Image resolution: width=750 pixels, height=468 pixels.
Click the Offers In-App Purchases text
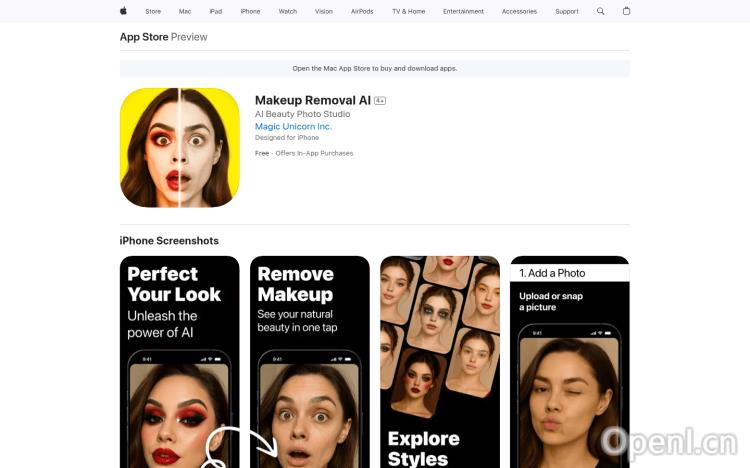tap(314, 153)
